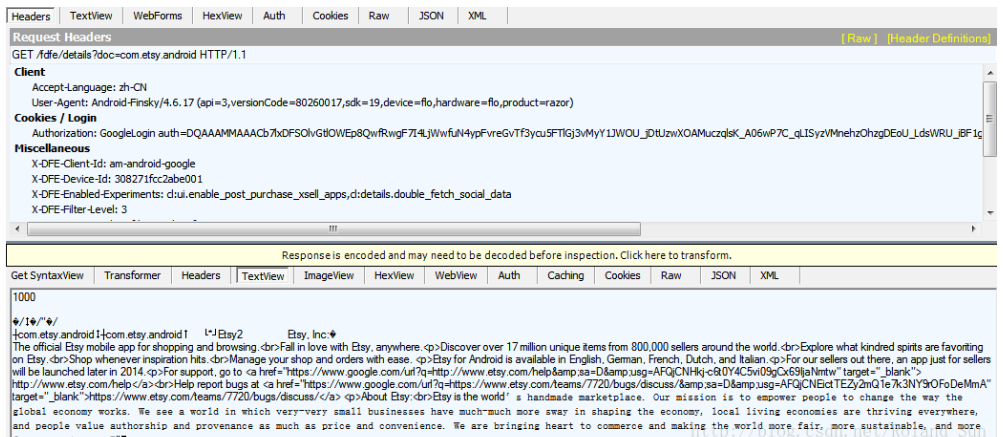The image size is (1003, 437).
Task: Select the GET /fdfe/details request line
Action: (x=129, y=55)
